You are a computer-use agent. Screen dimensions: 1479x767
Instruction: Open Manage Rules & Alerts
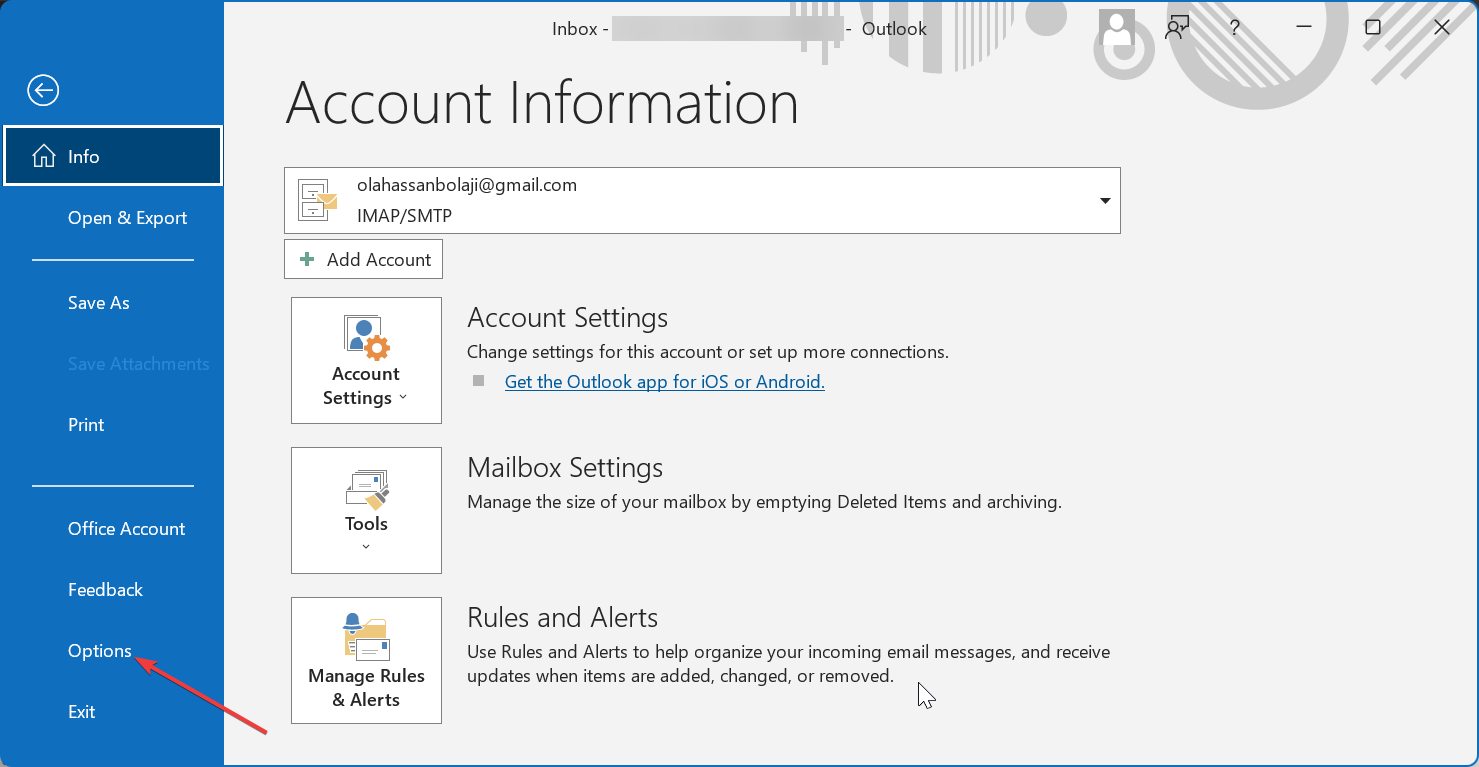[x=366, y=660]
